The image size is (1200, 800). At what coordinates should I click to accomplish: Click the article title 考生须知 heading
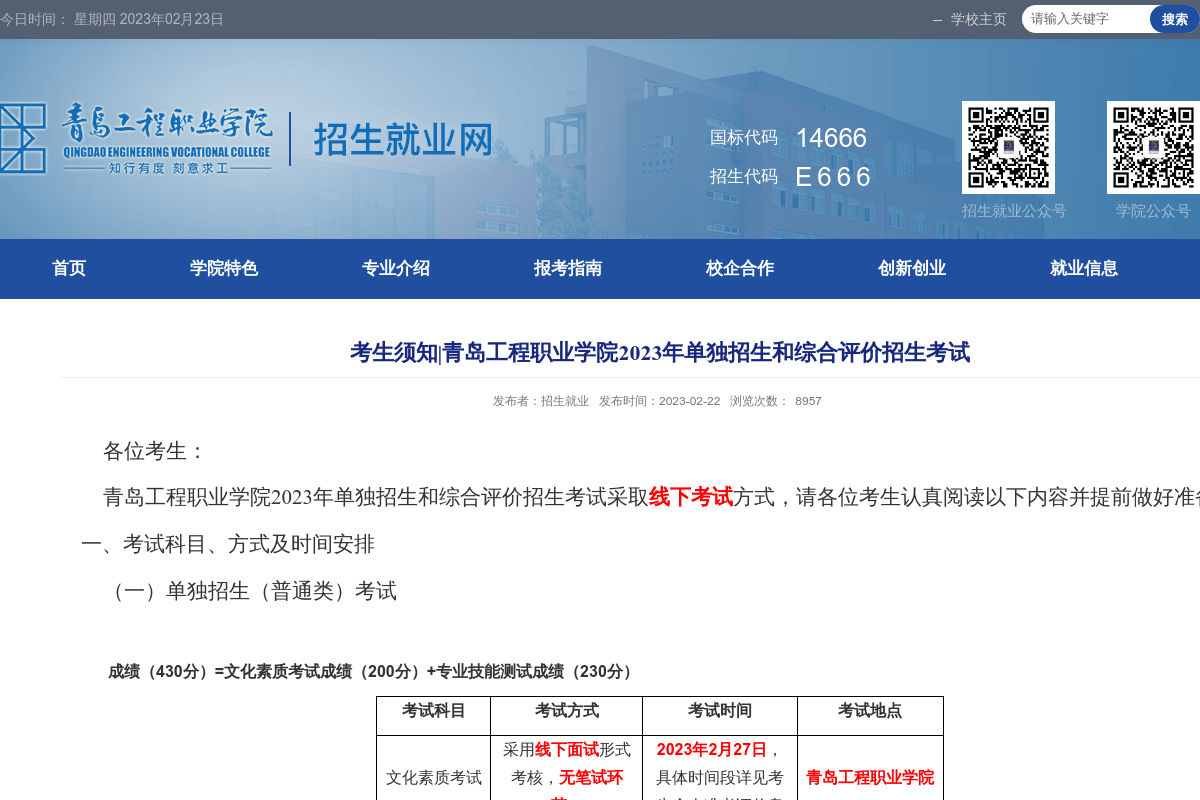pos(660,352)
